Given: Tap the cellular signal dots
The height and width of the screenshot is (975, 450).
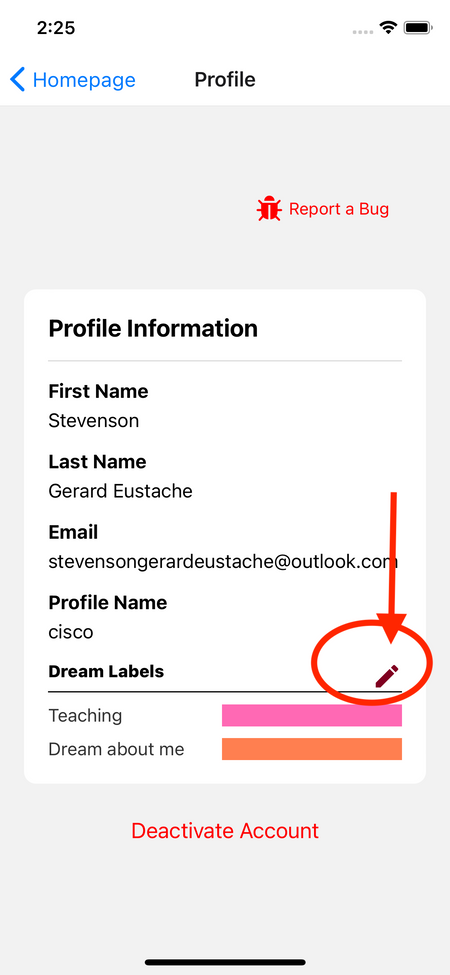Looking at the screenshot, I should (364, 31).
